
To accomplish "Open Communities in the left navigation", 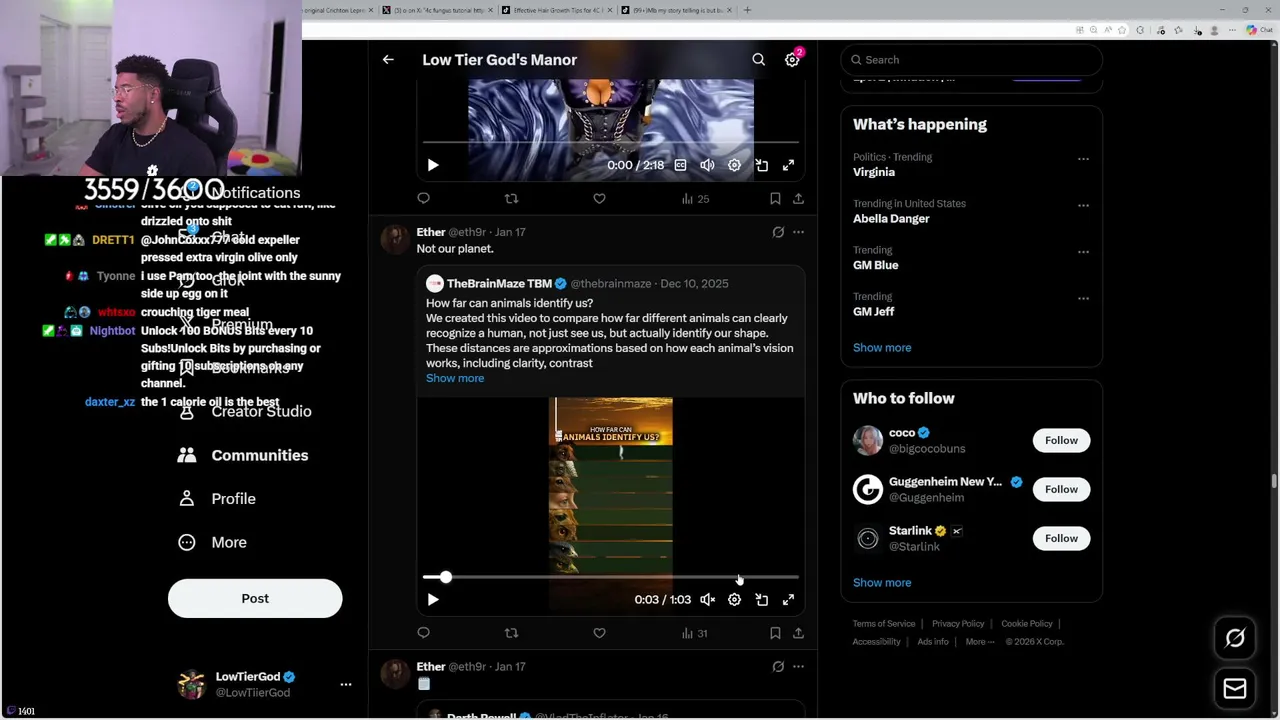I will (x=243, y=455).
